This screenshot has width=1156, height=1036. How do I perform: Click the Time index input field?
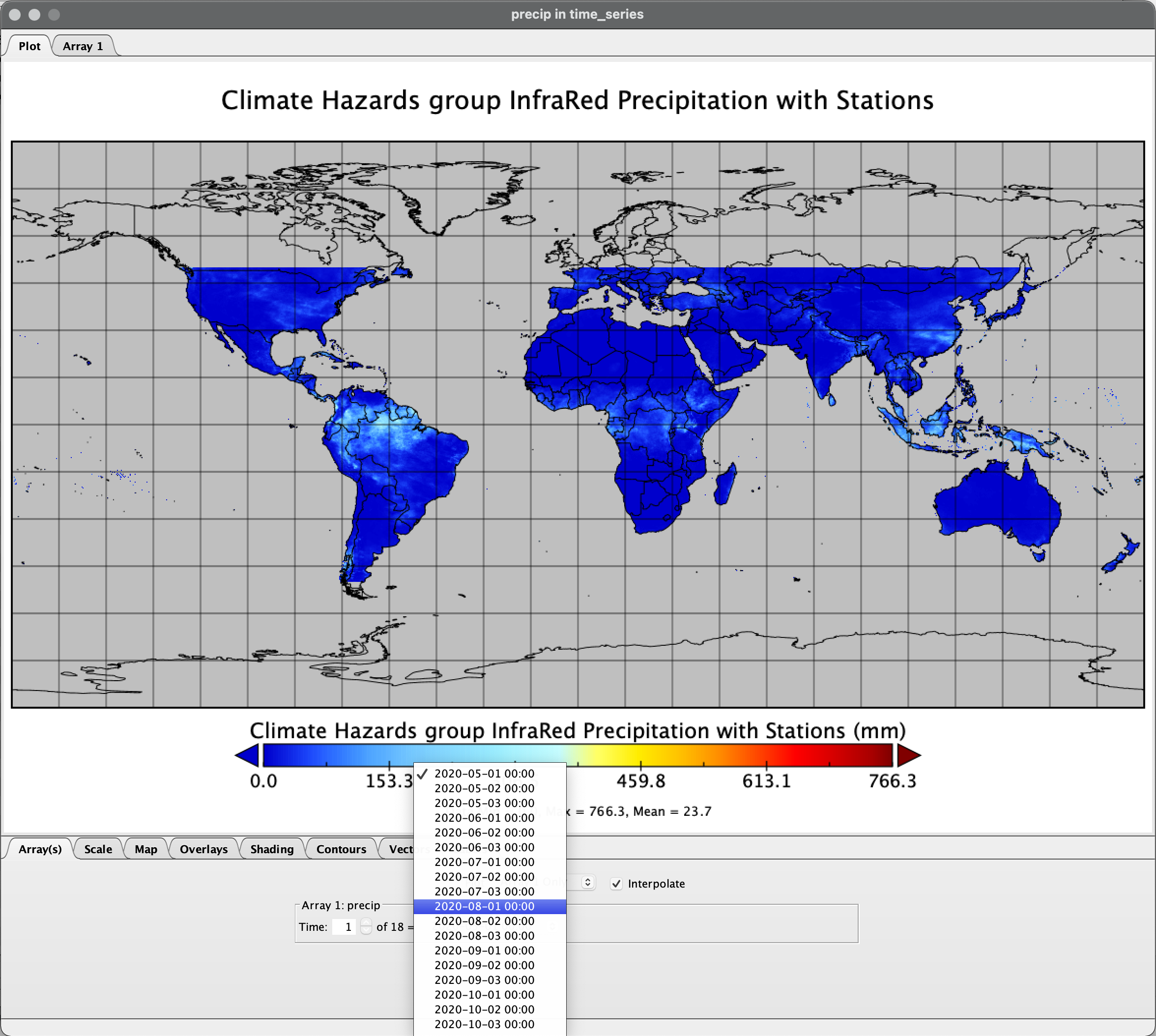tap(345, 927)
